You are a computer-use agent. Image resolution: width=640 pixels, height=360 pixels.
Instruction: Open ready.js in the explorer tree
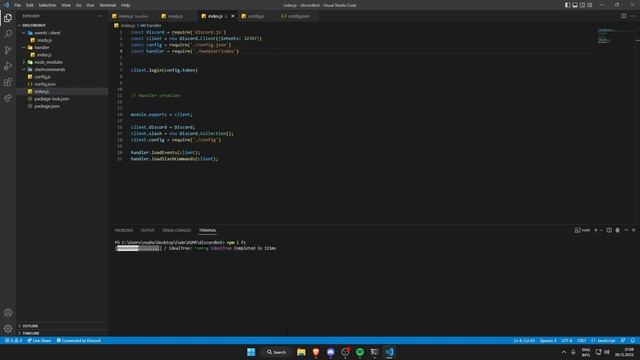(62, 40)
